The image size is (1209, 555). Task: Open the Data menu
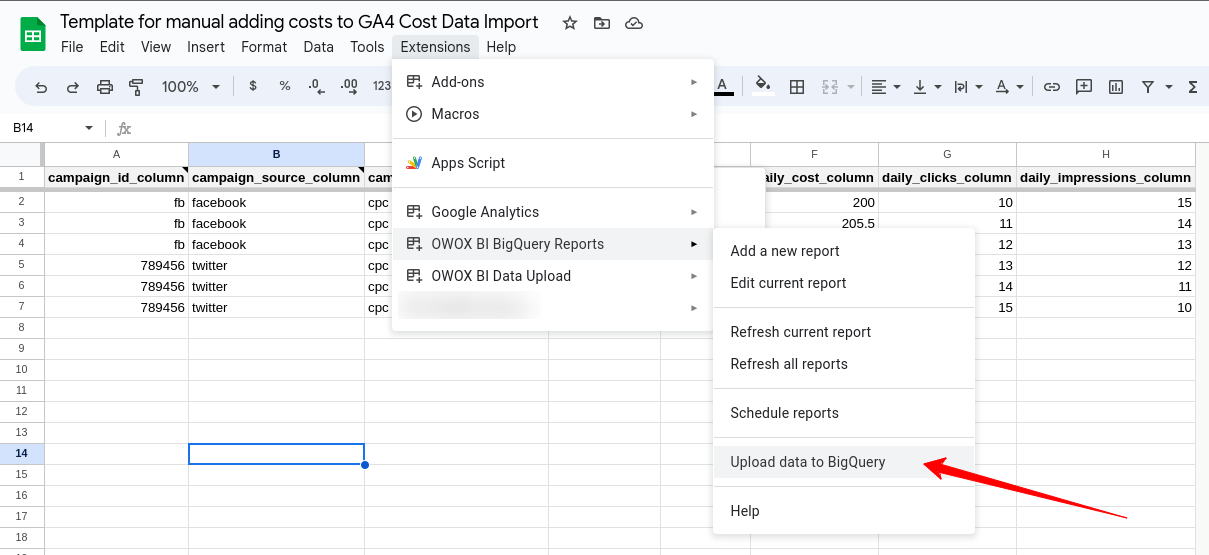click(319, 47)
